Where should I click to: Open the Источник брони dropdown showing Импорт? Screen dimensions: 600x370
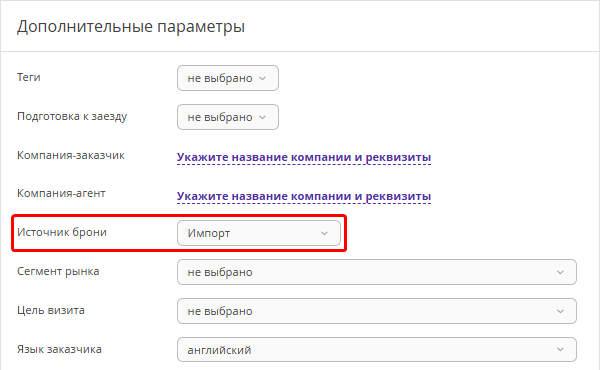point(259,233)
